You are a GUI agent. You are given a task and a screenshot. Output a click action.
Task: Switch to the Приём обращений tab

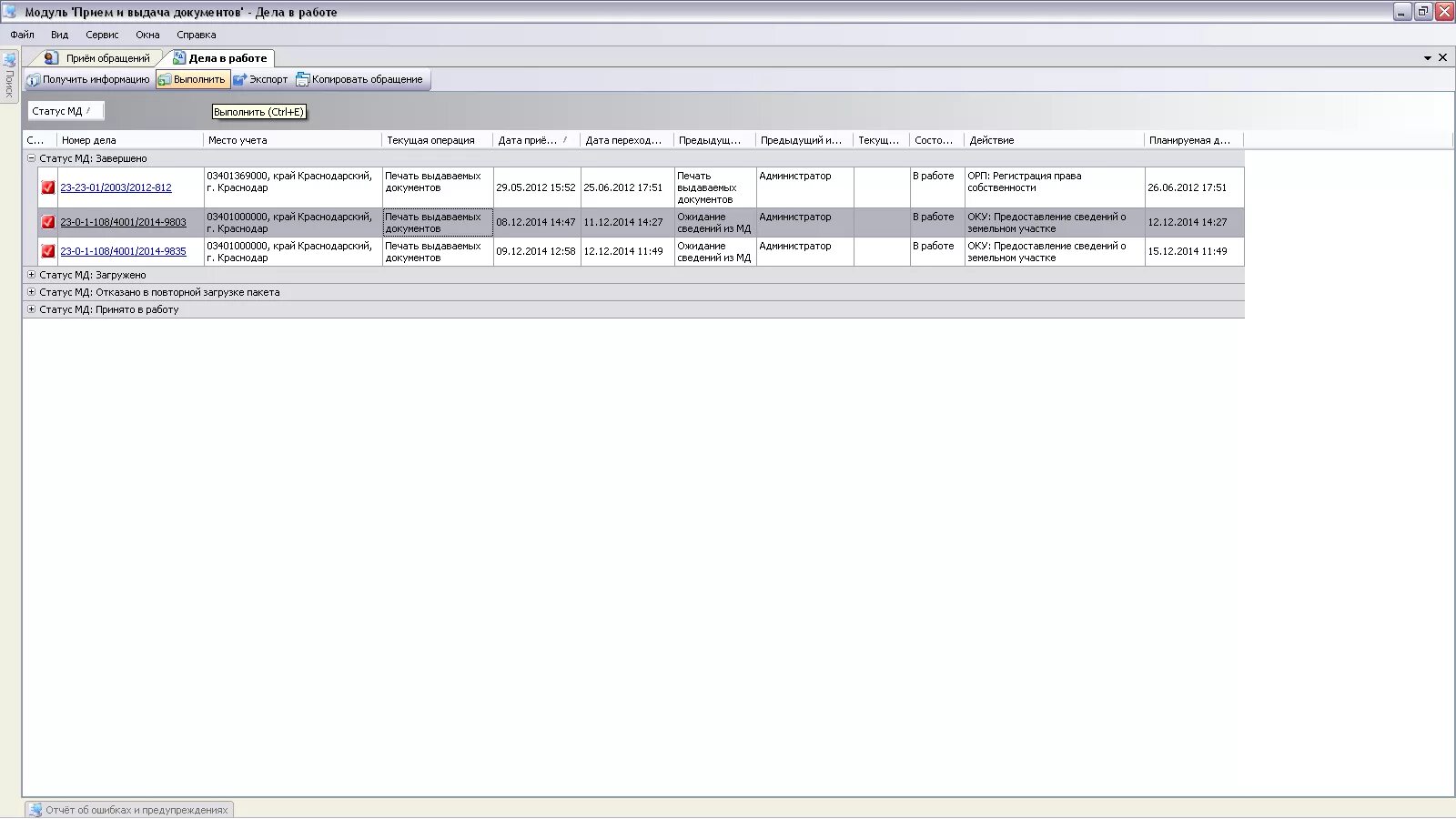click(x=107, y=58)
